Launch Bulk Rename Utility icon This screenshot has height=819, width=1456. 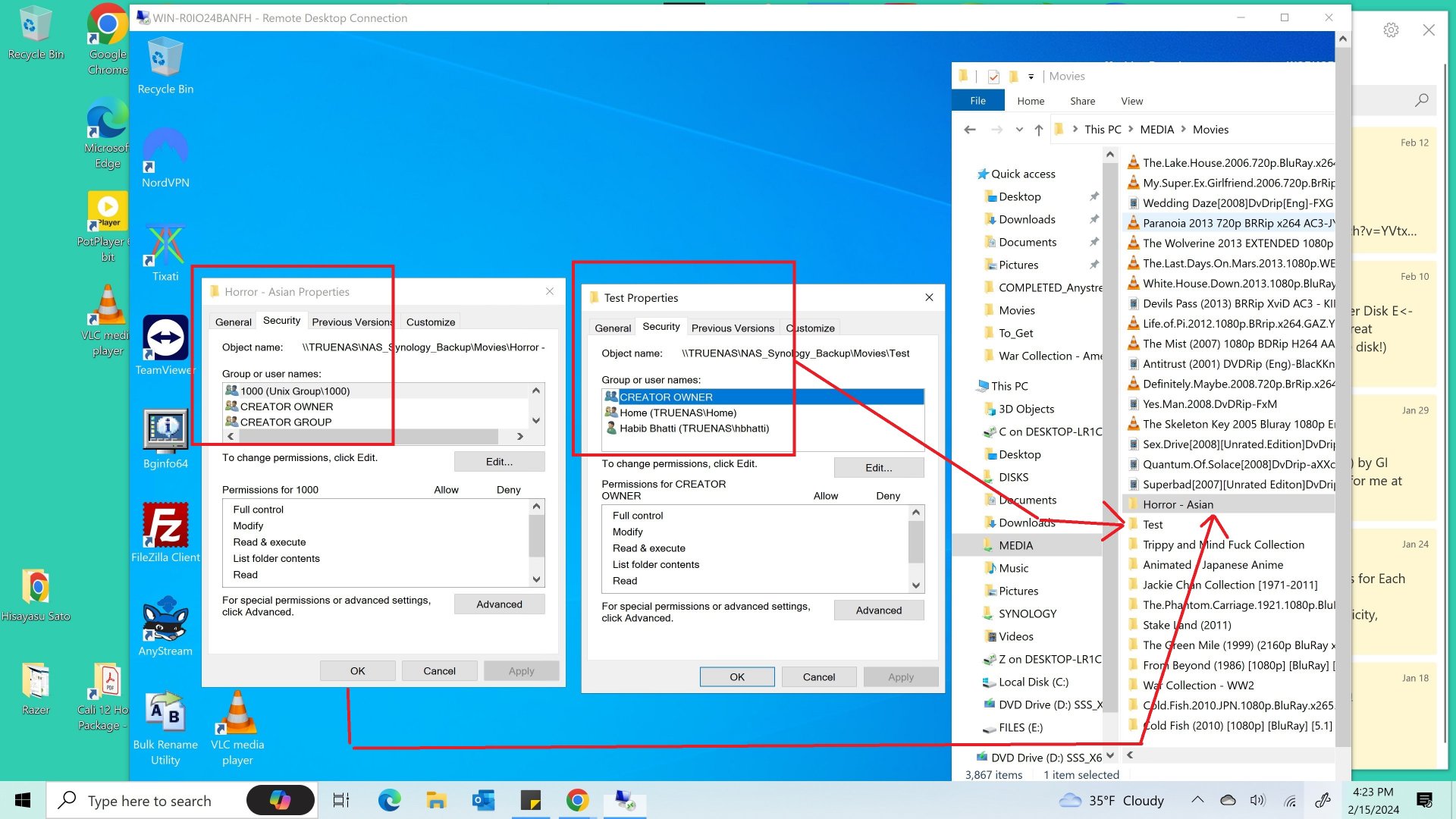click(x=165, y=728)
